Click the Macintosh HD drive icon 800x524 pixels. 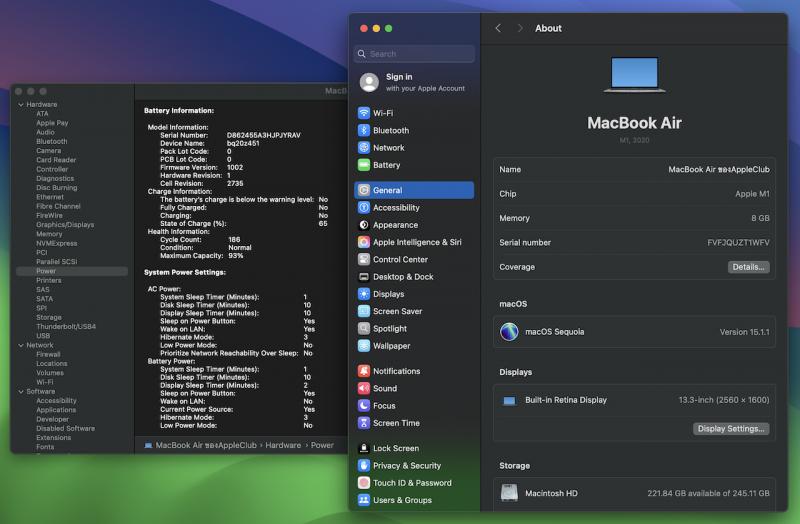tap(509, 493)
